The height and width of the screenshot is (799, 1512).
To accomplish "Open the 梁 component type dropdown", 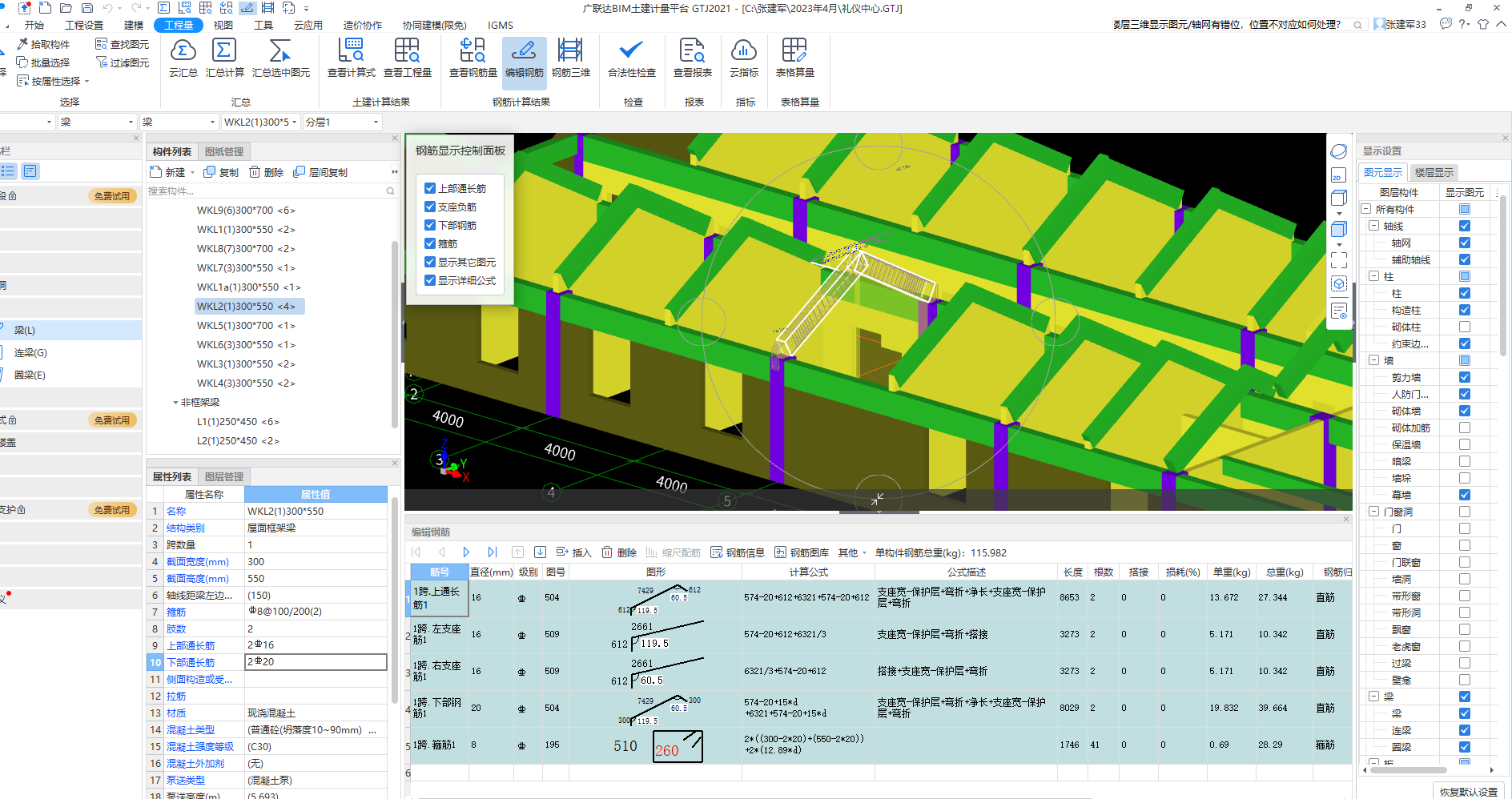I will click(179, 122).
